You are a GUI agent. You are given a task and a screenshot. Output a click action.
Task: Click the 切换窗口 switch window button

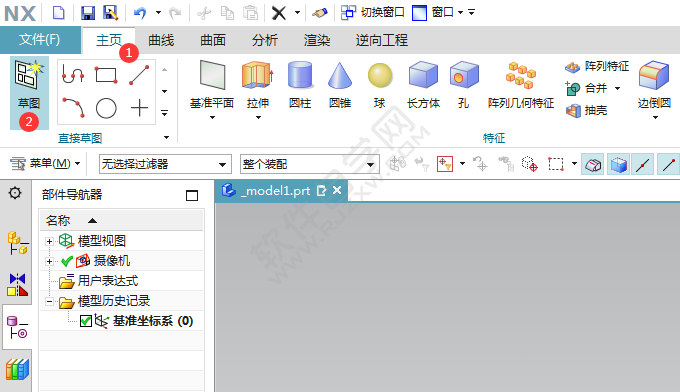pyautogui.click(x=373, y=13)
